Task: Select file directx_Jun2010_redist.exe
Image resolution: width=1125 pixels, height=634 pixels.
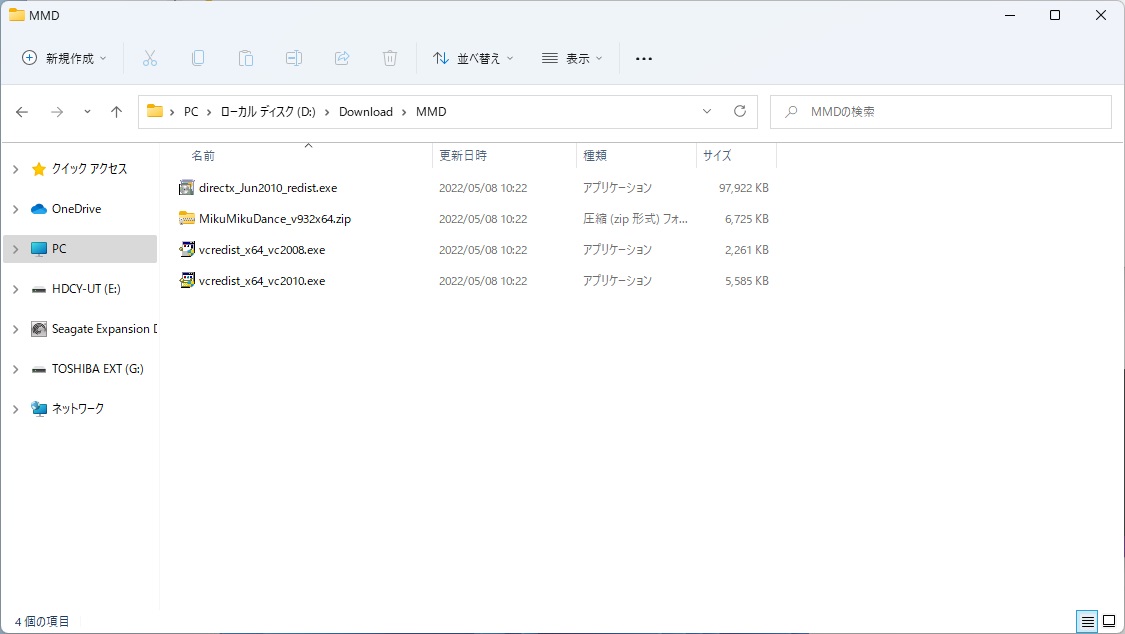Action: (268, 188)
